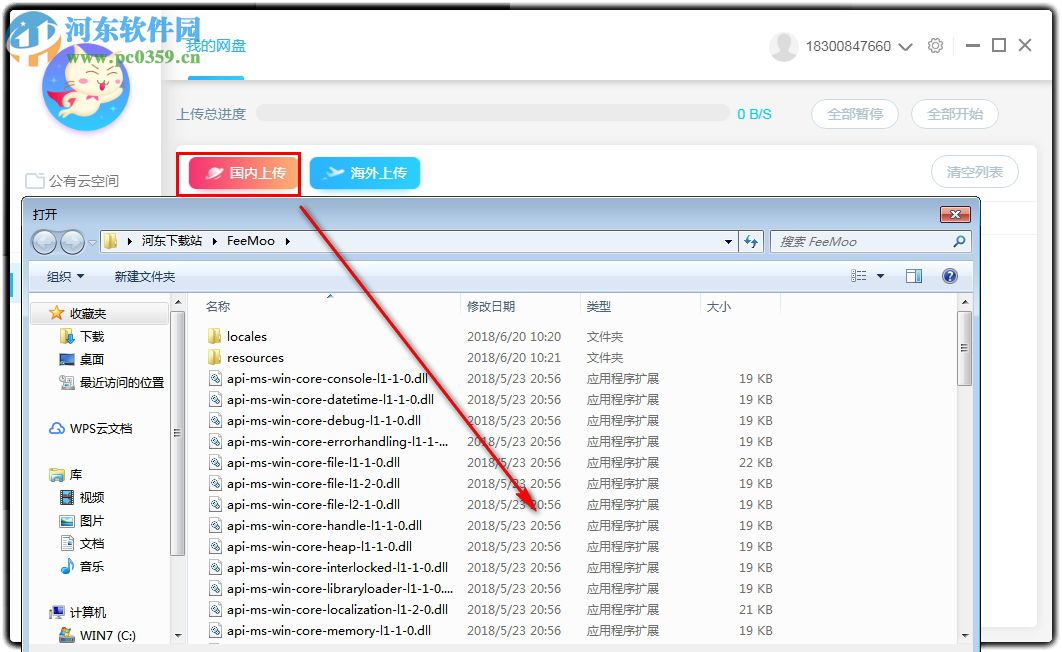1062x652 pixels.
Task: Select 公有云空间 in sidebar
Action: (x=72, y=181)
